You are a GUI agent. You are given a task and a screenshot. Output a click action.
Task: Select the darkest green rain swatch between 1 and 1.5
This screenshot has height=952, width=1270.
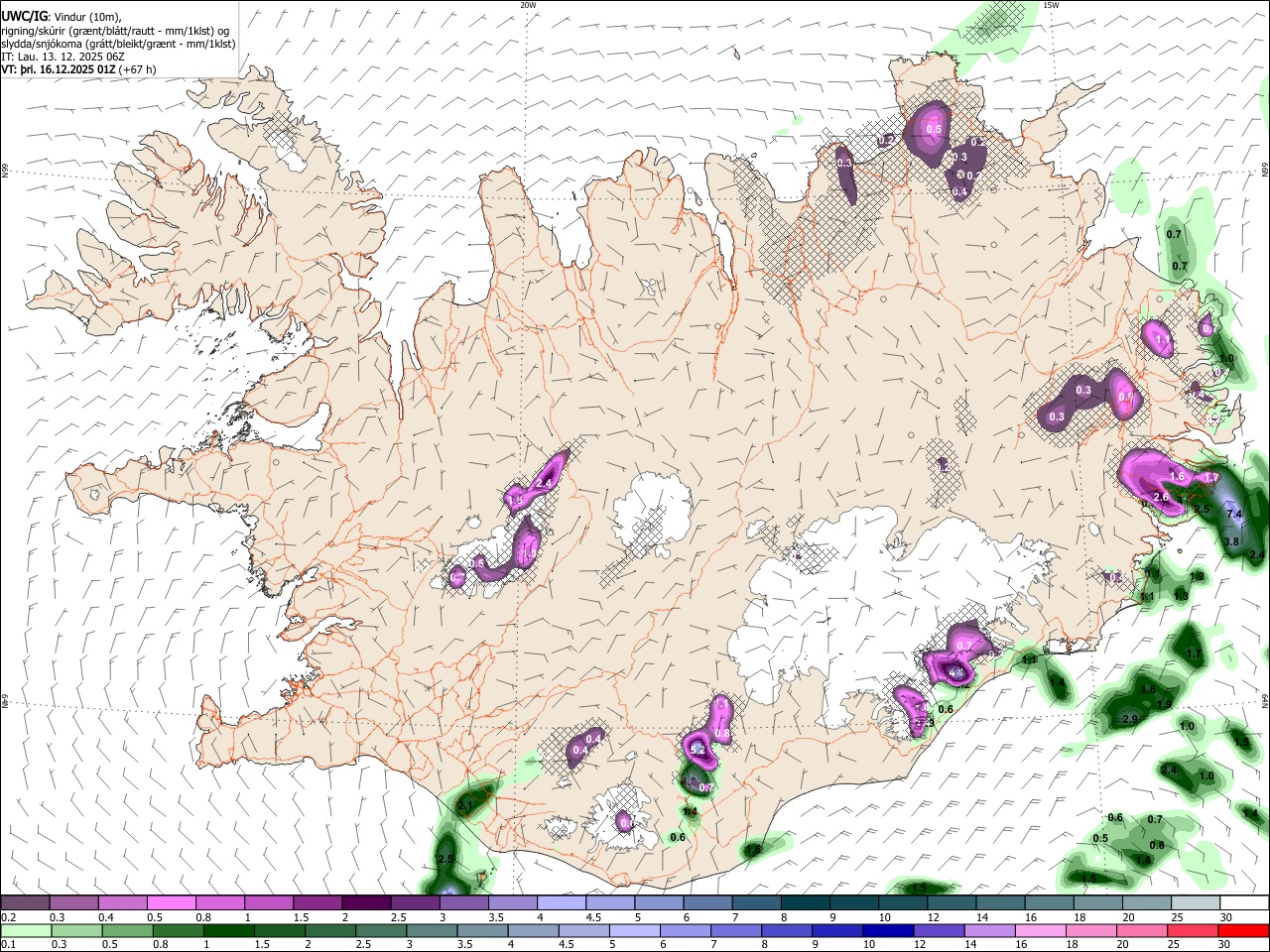[x=227, y=930]
